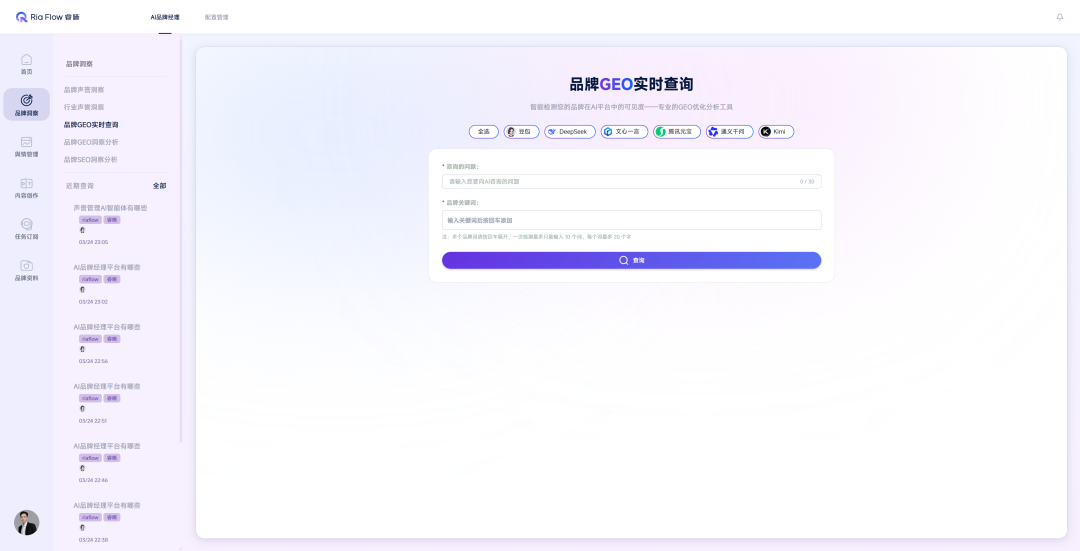The image size is (1080, 551).
Task: Open the 首页 home sidebar icon
Action: 26,64
